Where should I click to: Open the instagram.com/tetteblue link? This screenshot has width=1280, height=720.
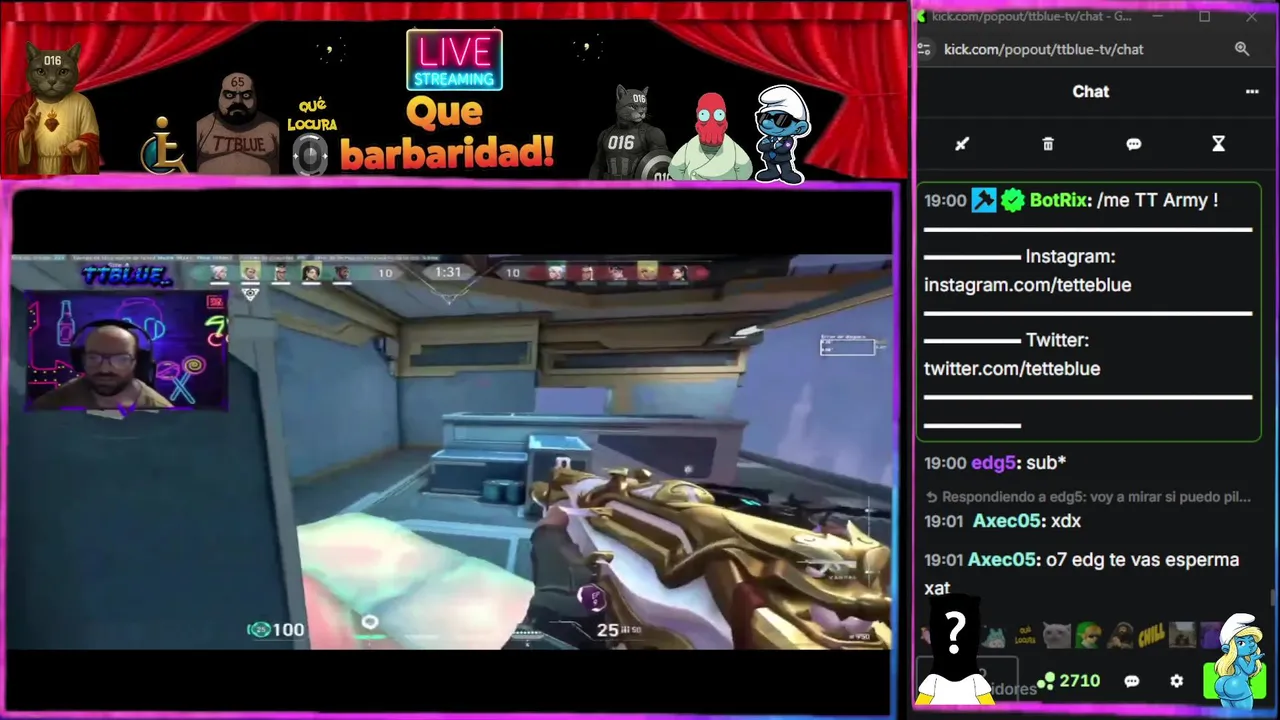click(1027, 285)
